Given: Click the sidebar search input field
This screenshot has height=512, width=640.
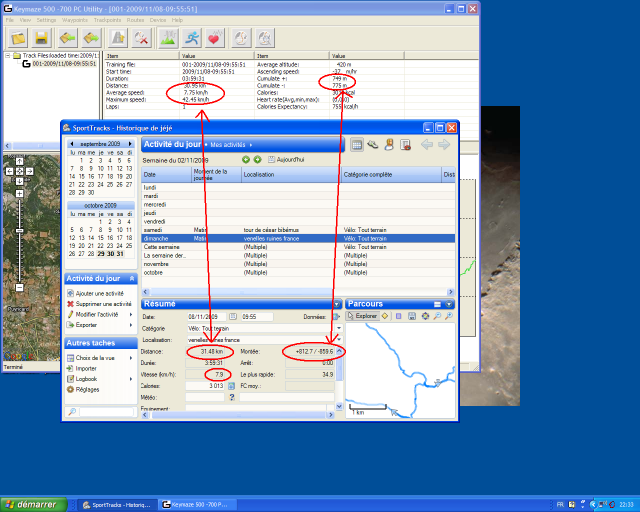Looking at the screenshot, I should point(107,412).
